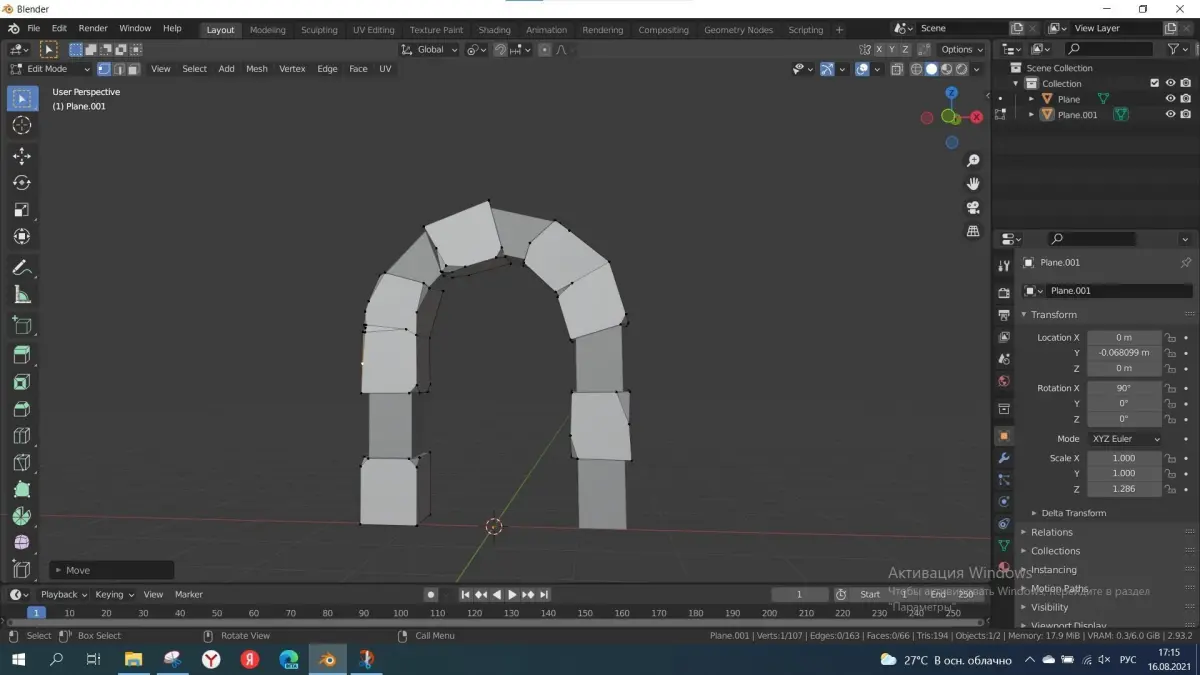Open the shading options dropdown arrow
This screenshot has width=1200, height=675.
977,69
